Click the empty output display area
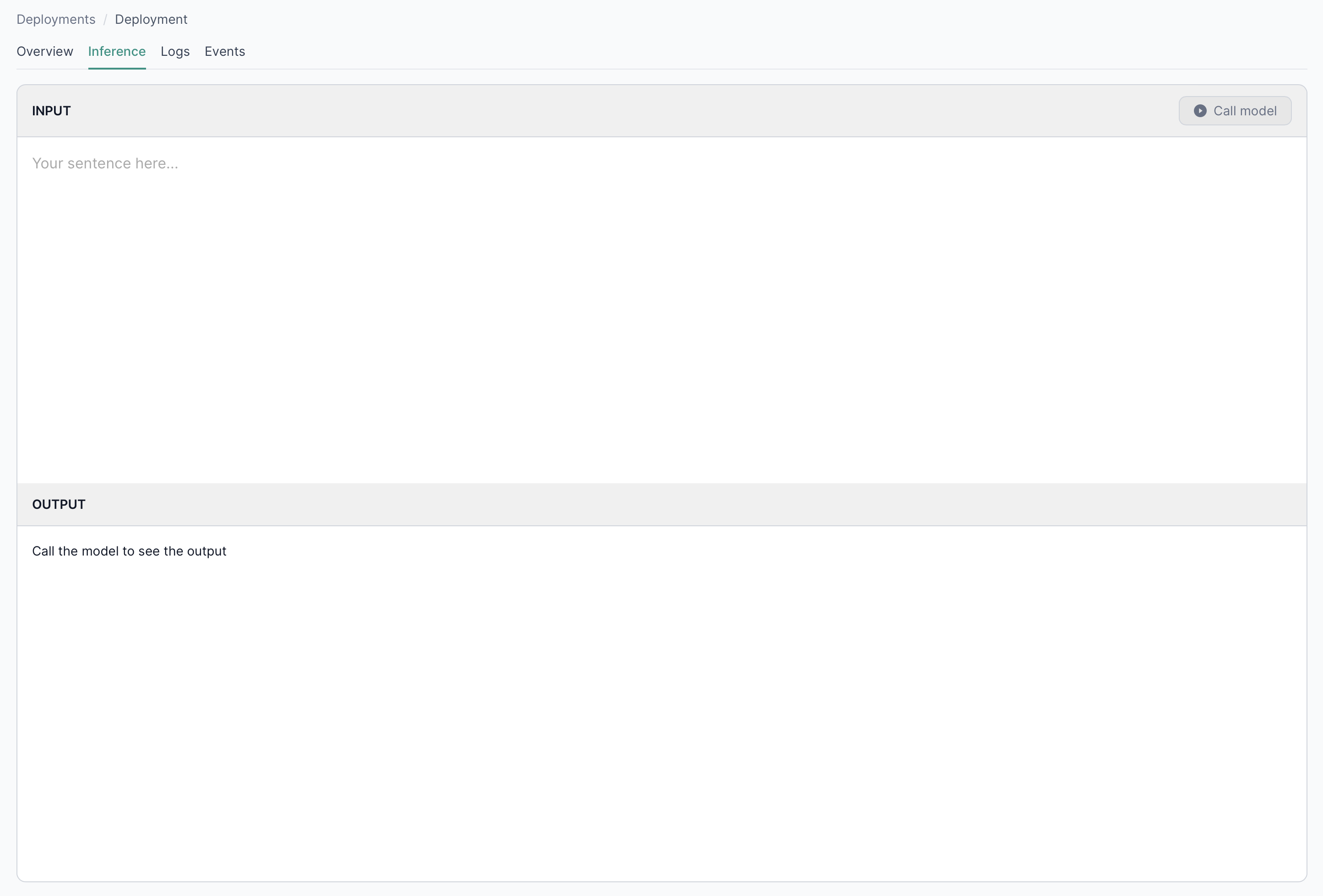The image size is (1323, 896). tap(661, 711)
